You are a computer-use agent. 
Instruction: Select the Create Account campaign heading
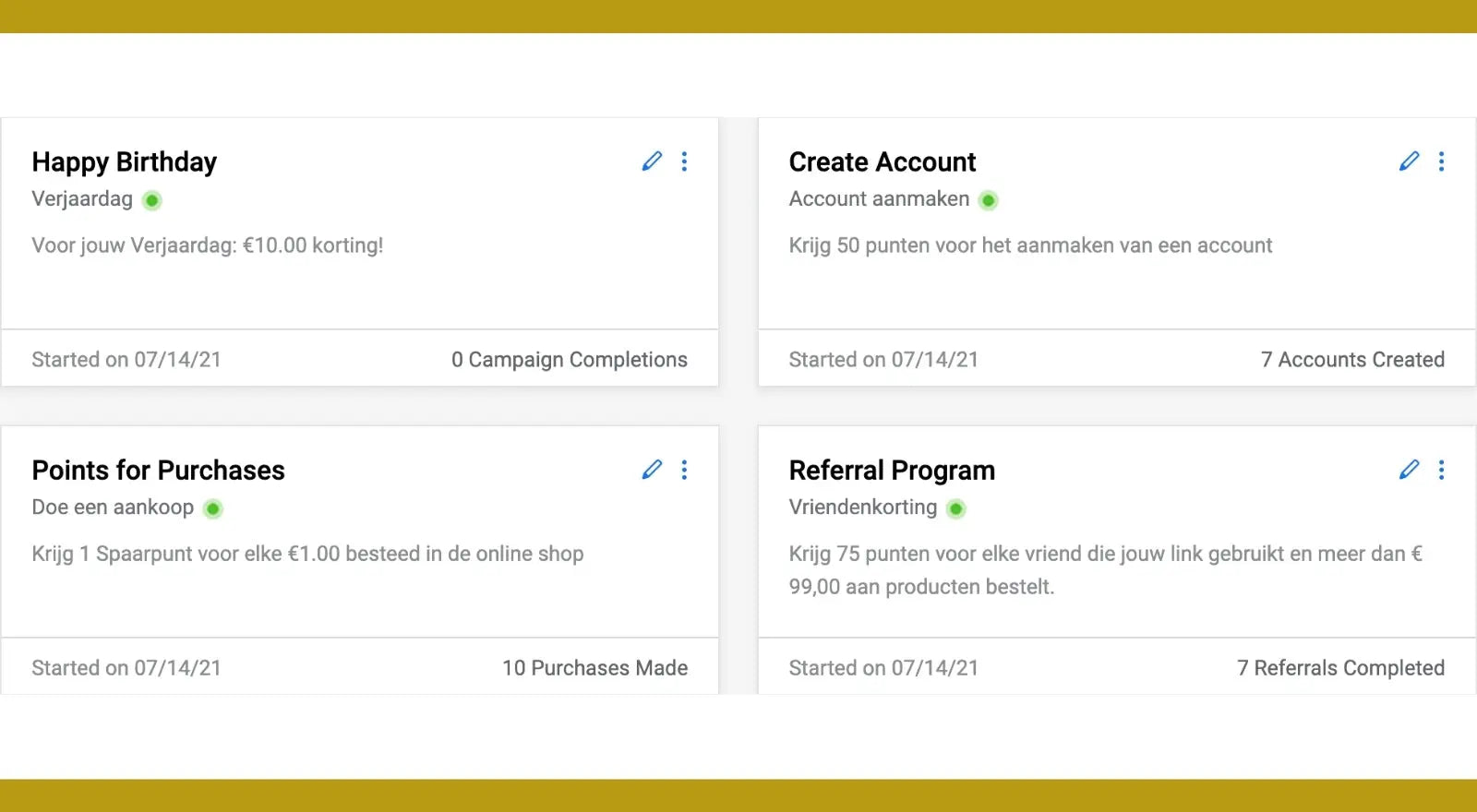[x=882, y=162]
